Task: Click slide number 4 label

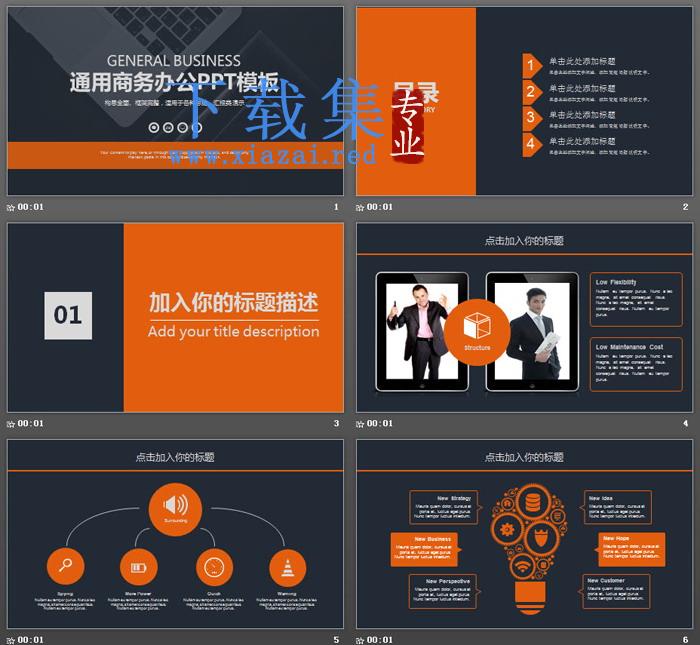Action: (685, 424)
